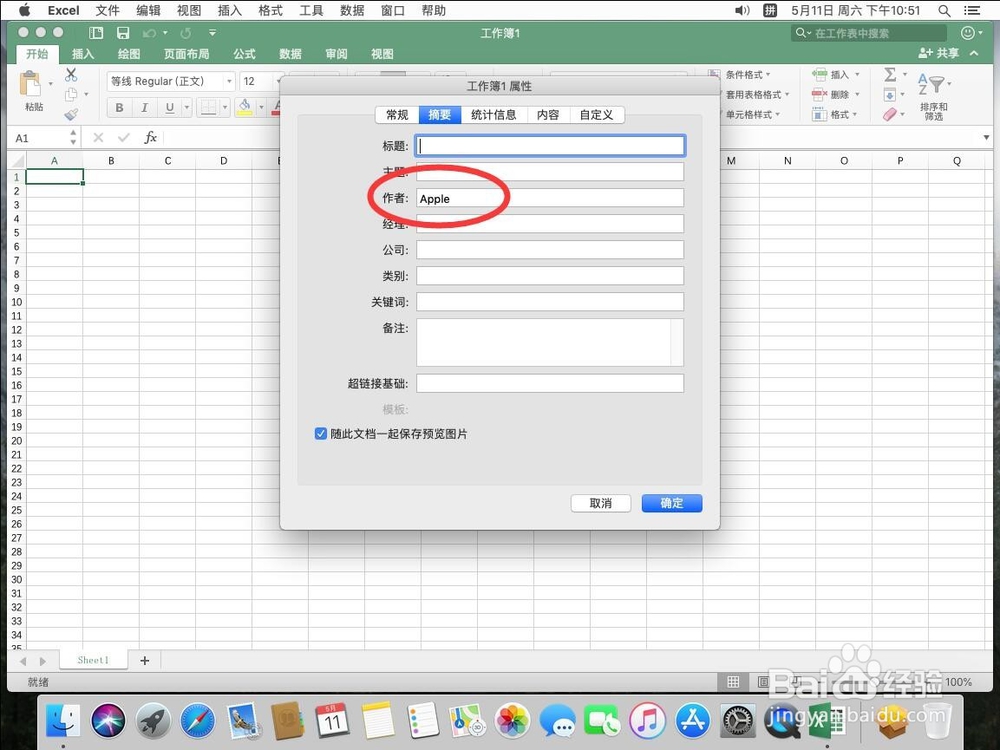Expand the formula bar arrow
Viewport: 1000px width, 750px height.
click(x=986, y=137)
